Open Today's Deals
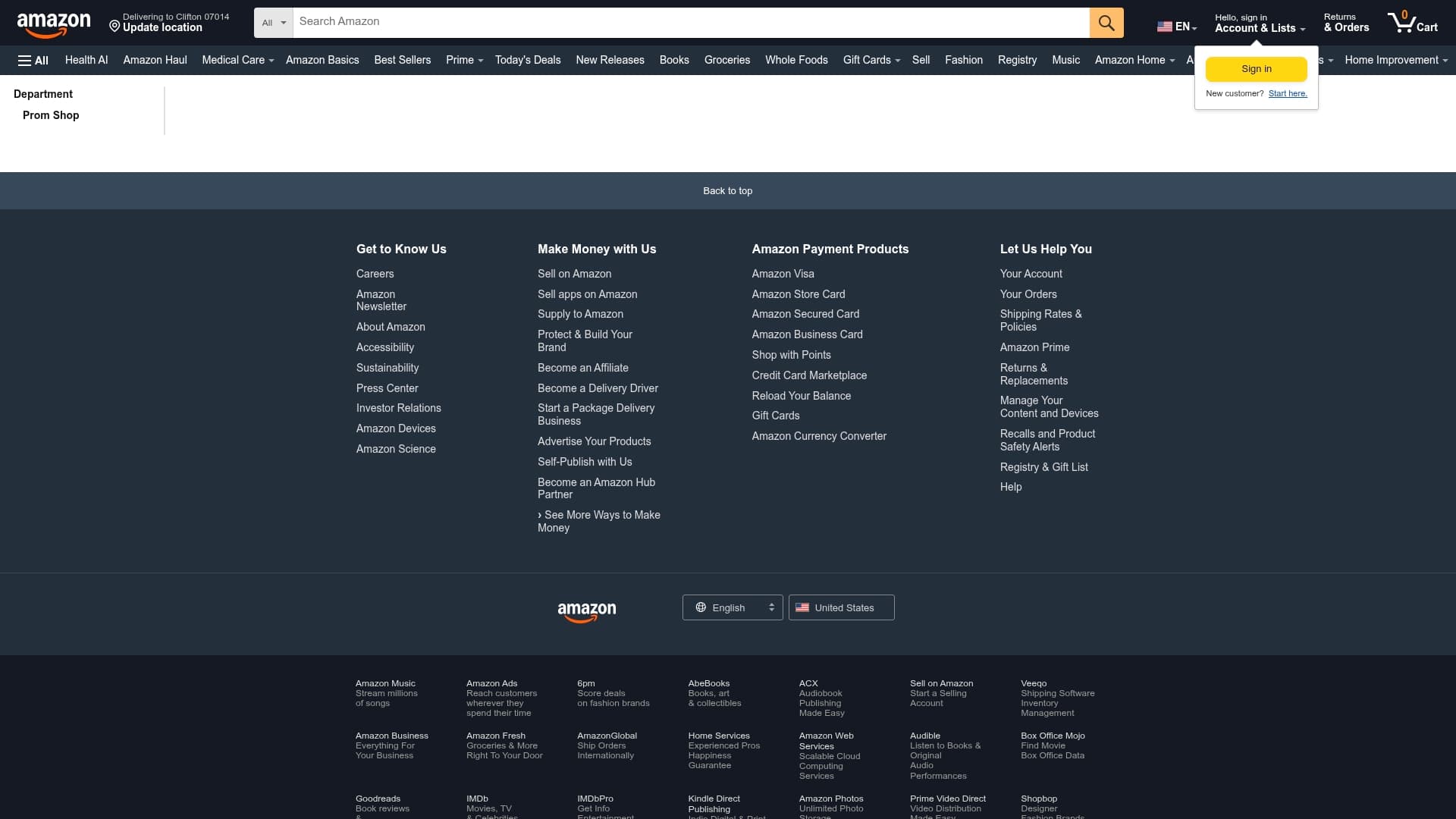 pyautogui.click(x=528, y=60)
